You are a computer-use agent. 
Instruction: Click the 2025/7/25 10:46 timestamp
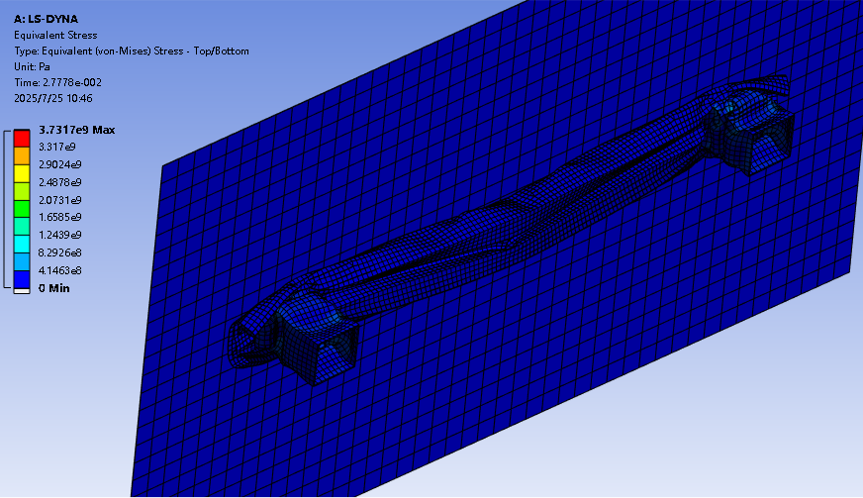click(53, 98)
